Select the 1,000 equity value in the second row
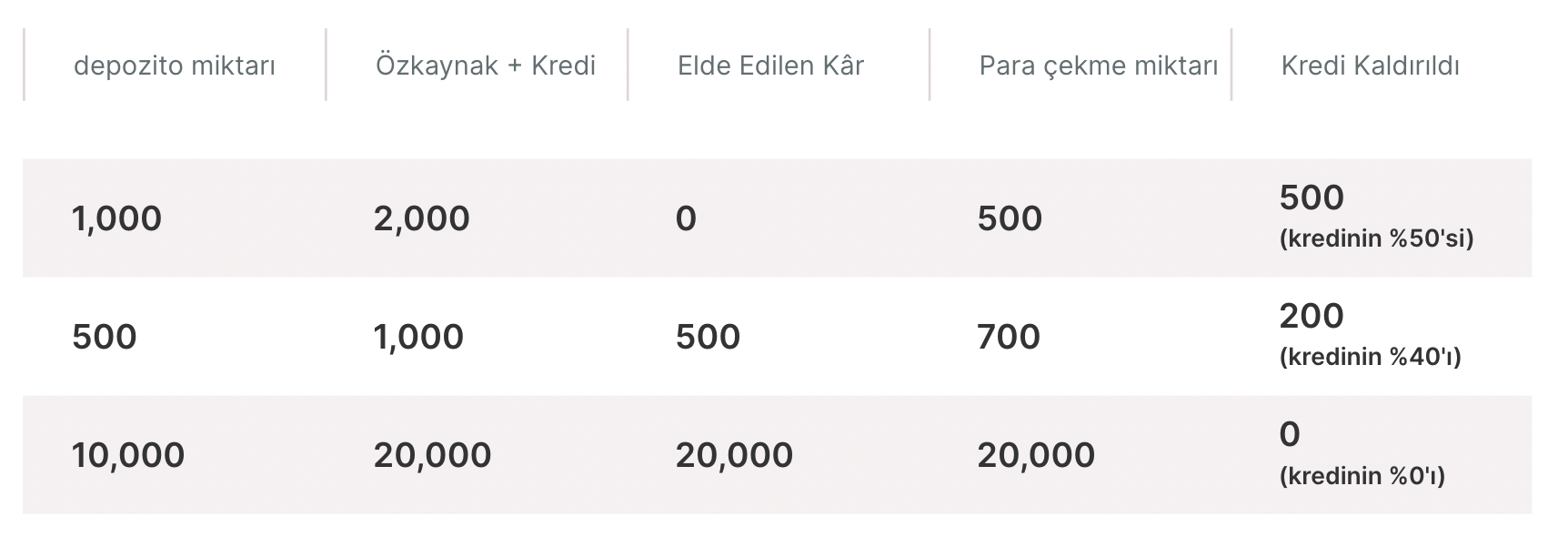 pyautogui.click(x=418, y=337)
